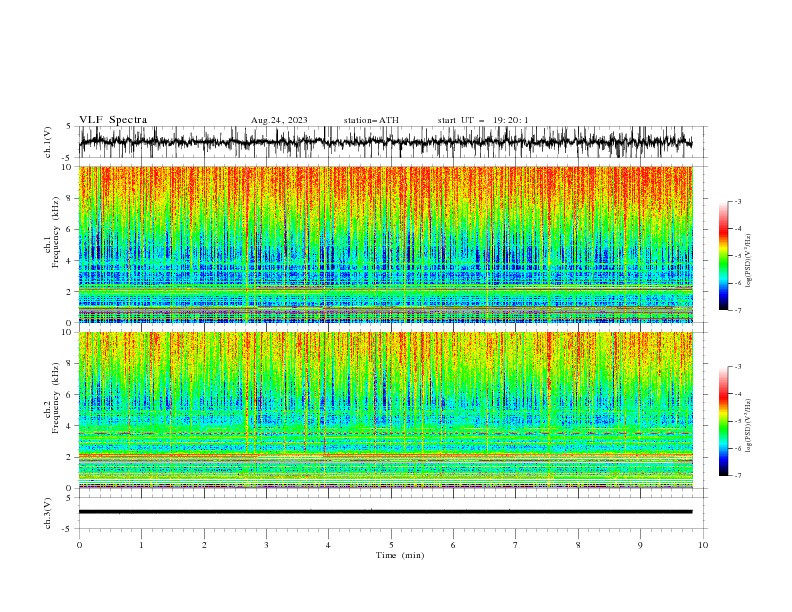
Task: Click the "-7" tick on ch.2 colorbar
Action: (x=737, y=475)
